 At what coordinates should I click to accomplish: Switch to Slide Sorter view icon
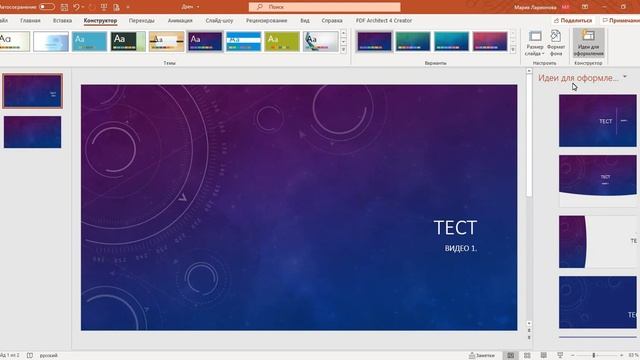point(527,356)
